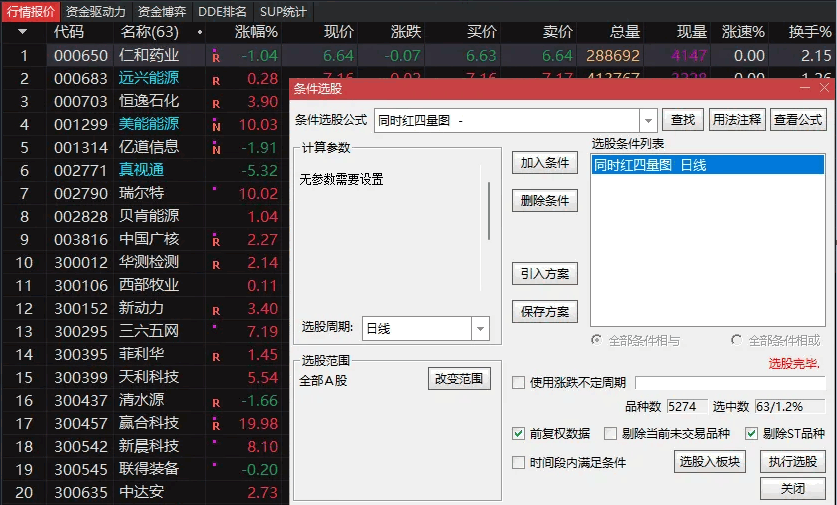Sort by 涨幅% column header
The width and height of the screenshot is (837, 505).
[x=256, y=32]
